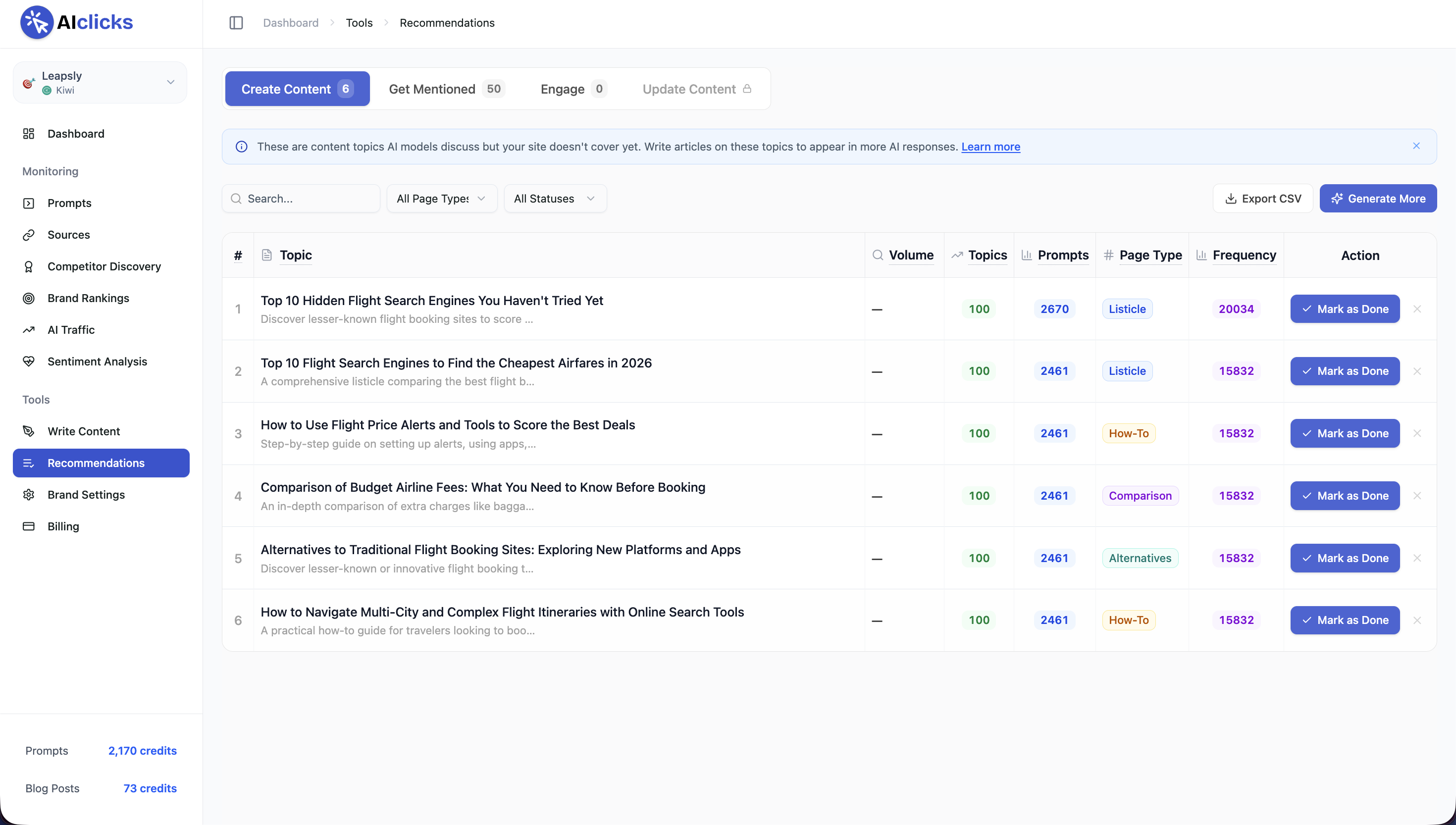Click the Write Content pen icon

pos(28,431)
